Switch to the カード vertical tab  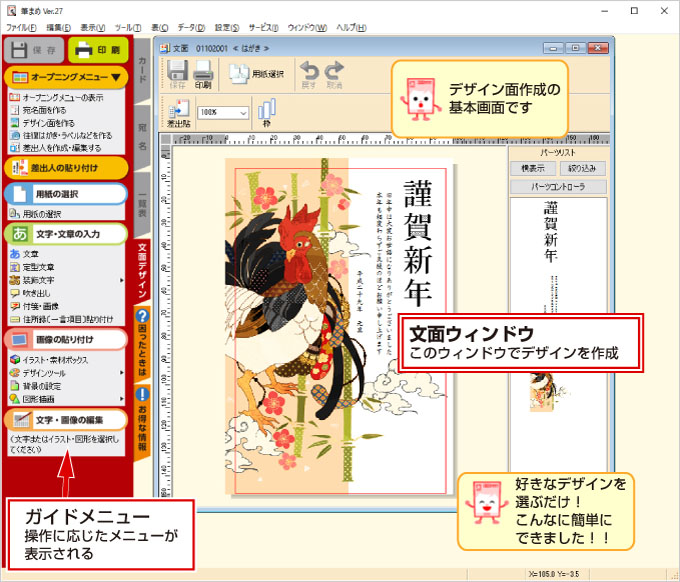pyautogui.click(x=142, y=69)
